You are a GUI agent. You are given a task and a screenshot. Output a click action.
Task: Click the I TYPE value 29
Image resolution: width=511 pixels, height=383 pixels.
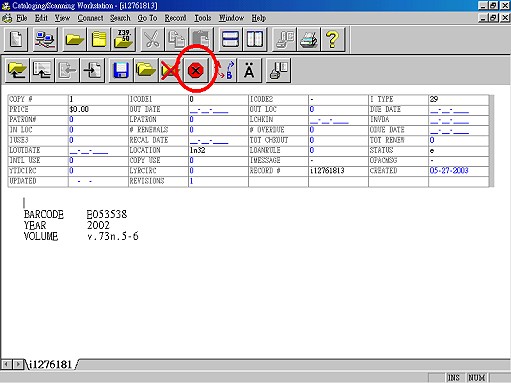coord(434,99)
